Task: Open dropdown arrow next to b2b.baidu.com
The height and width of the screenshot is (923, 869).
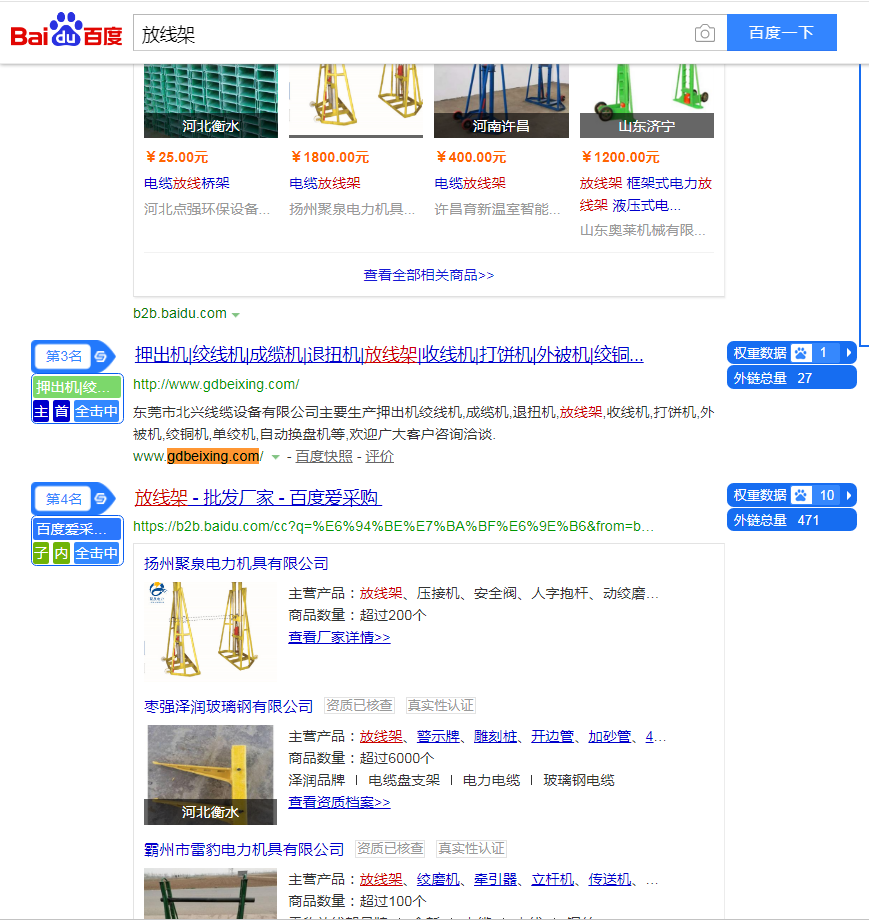Action: 236,315
